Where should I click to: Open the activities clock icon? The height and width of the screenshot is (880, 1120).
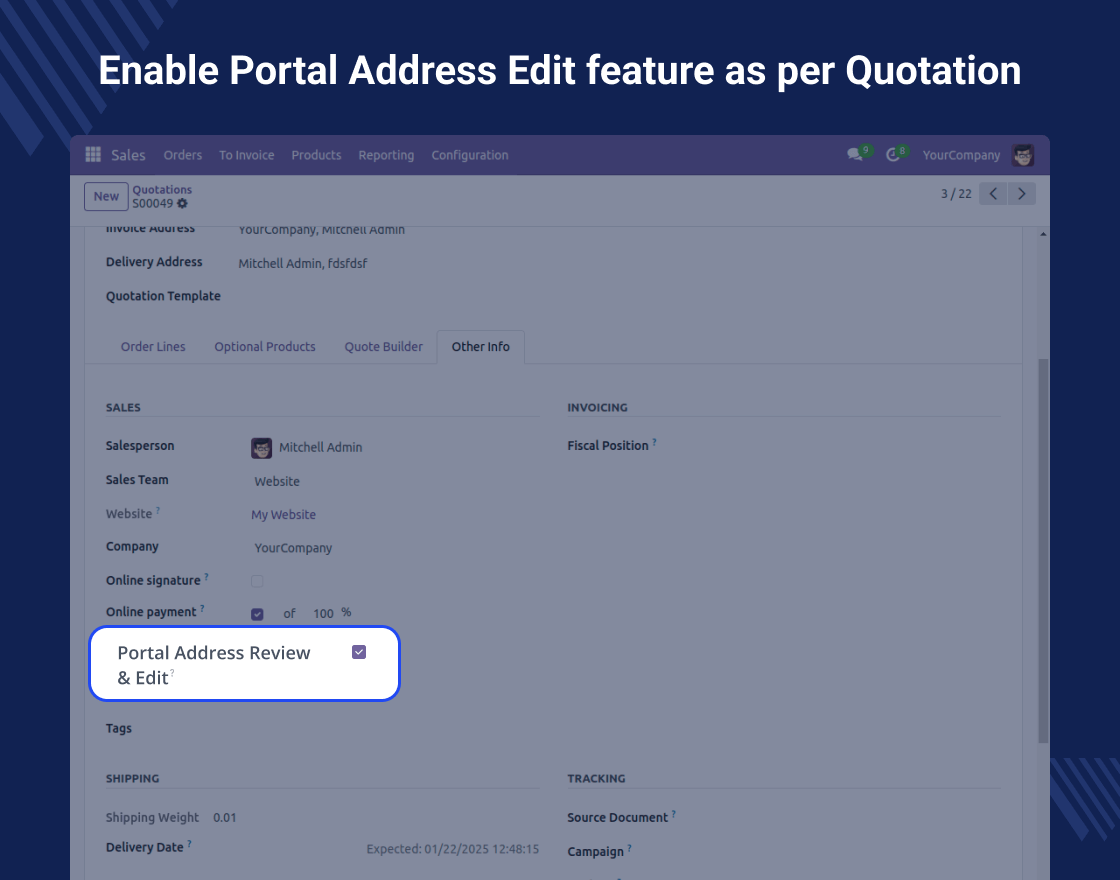click(893, 154)
